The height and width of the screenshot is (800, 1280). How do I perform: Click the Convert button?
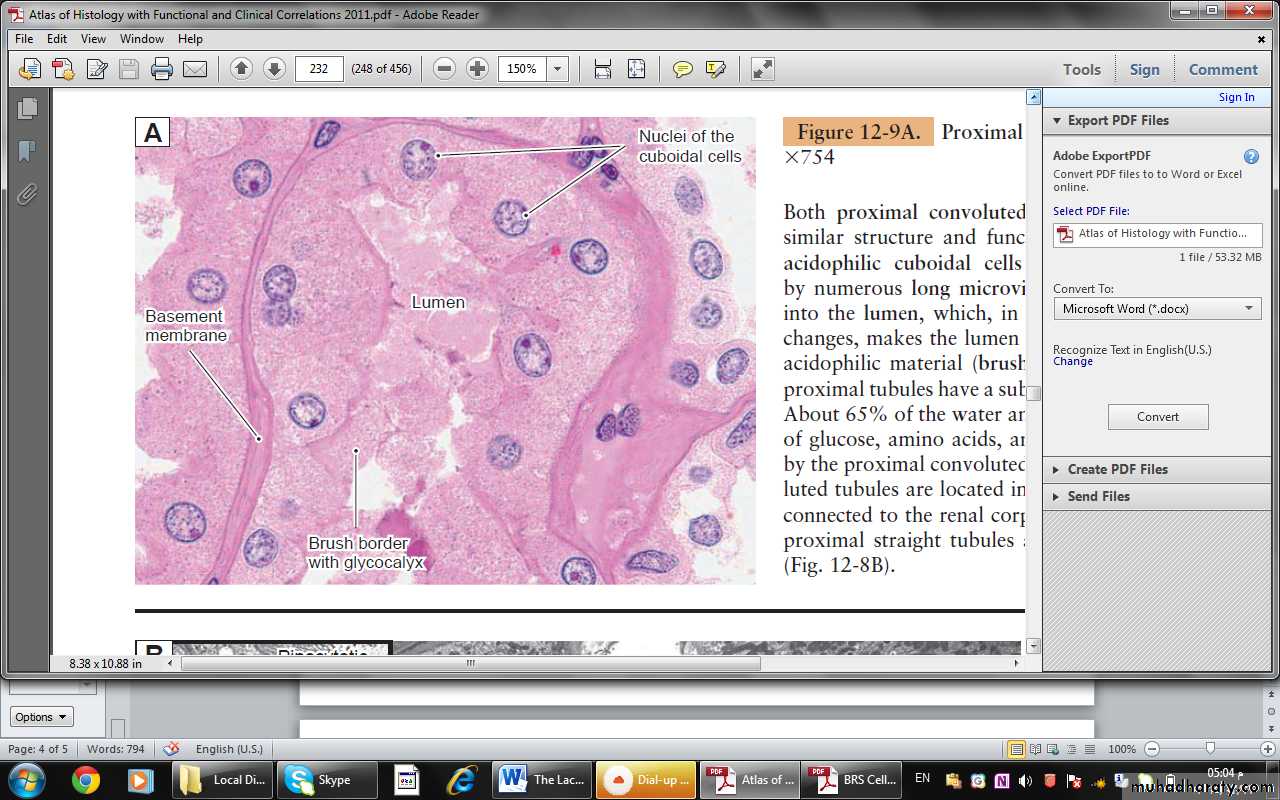click(1158, 417)
